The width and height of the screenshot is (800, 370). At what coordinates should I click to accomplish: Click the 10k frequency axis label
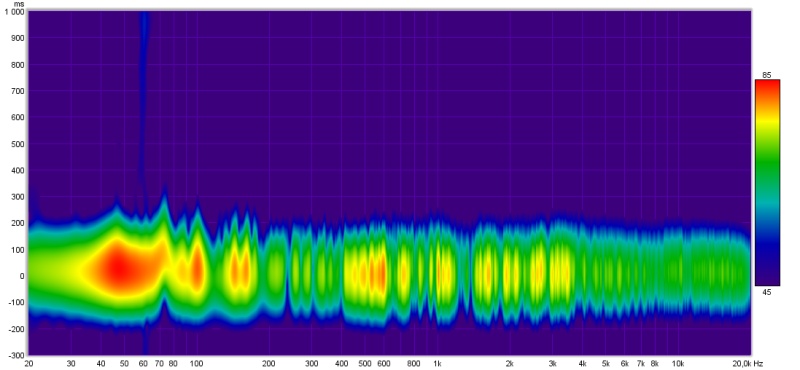click(x=678, y=363)
